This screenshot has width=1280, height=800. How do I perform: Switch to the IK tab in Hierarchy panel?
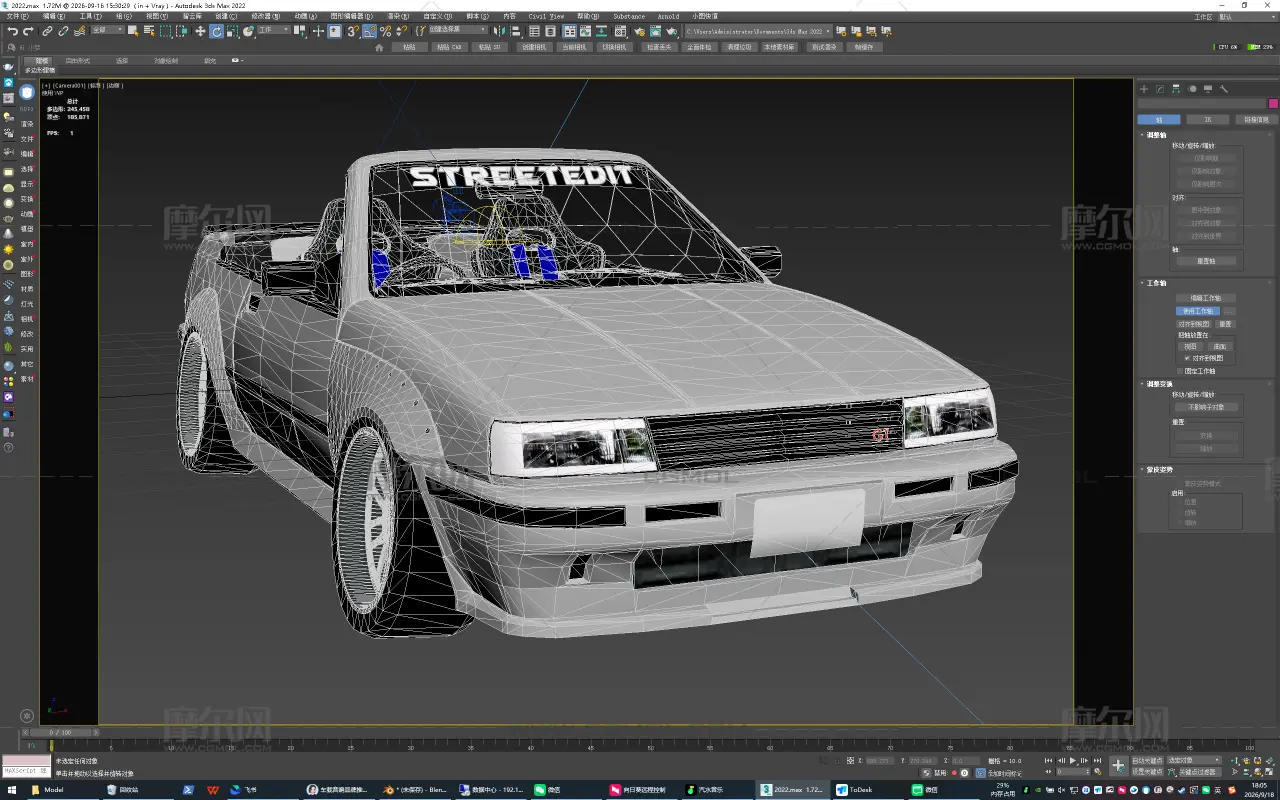[x=1208, y=120]
